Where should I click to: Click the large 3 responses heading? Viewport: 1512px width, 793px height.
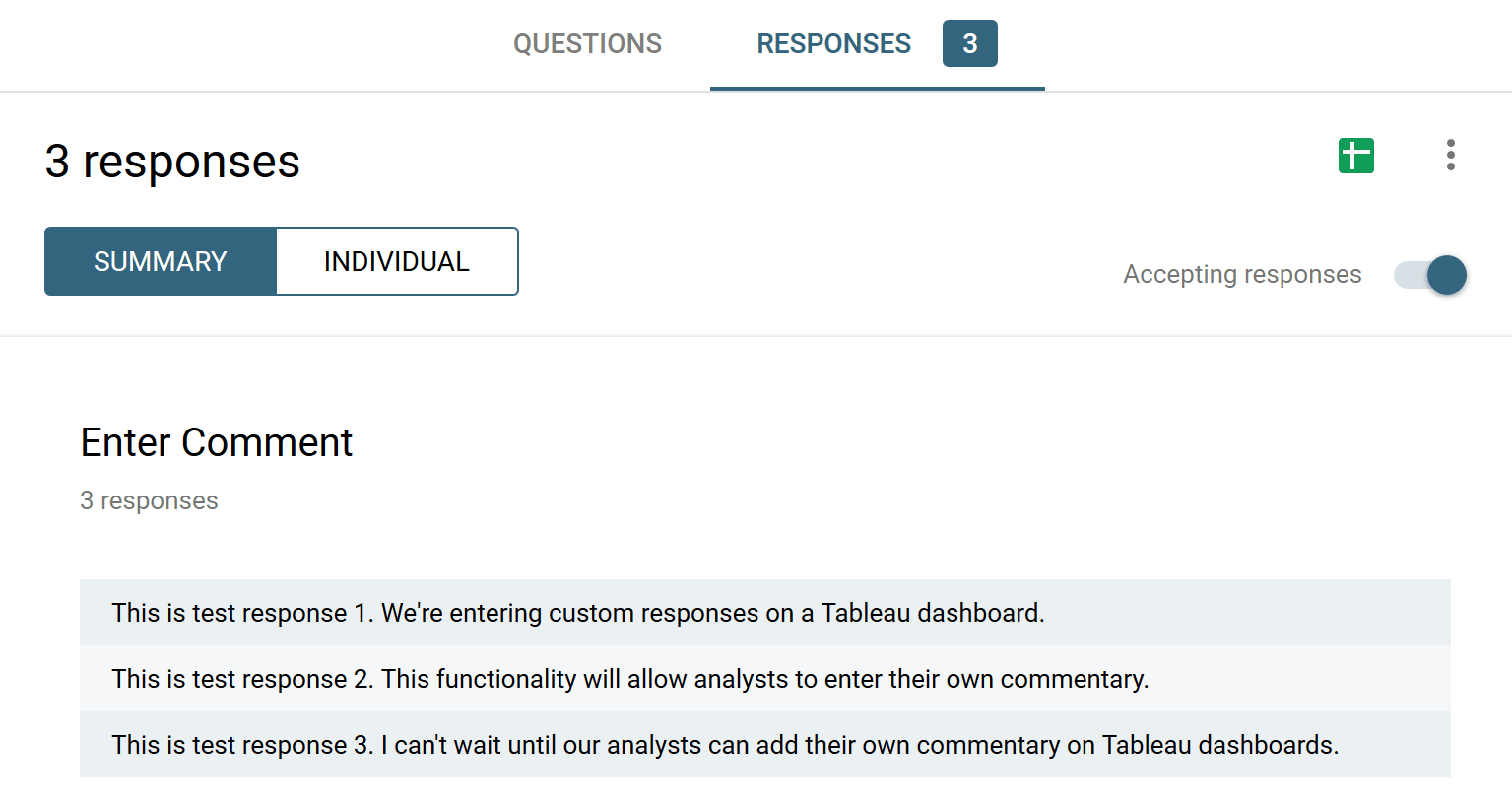pyautogui.click(x=172, y=162)
